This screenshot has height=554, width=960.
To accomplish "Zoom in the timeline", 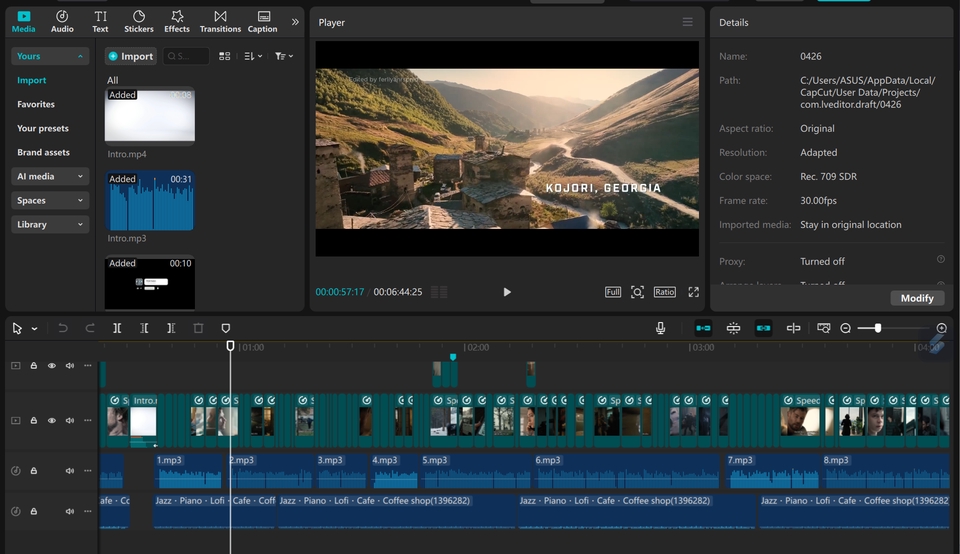I will [x=942, y=328].
